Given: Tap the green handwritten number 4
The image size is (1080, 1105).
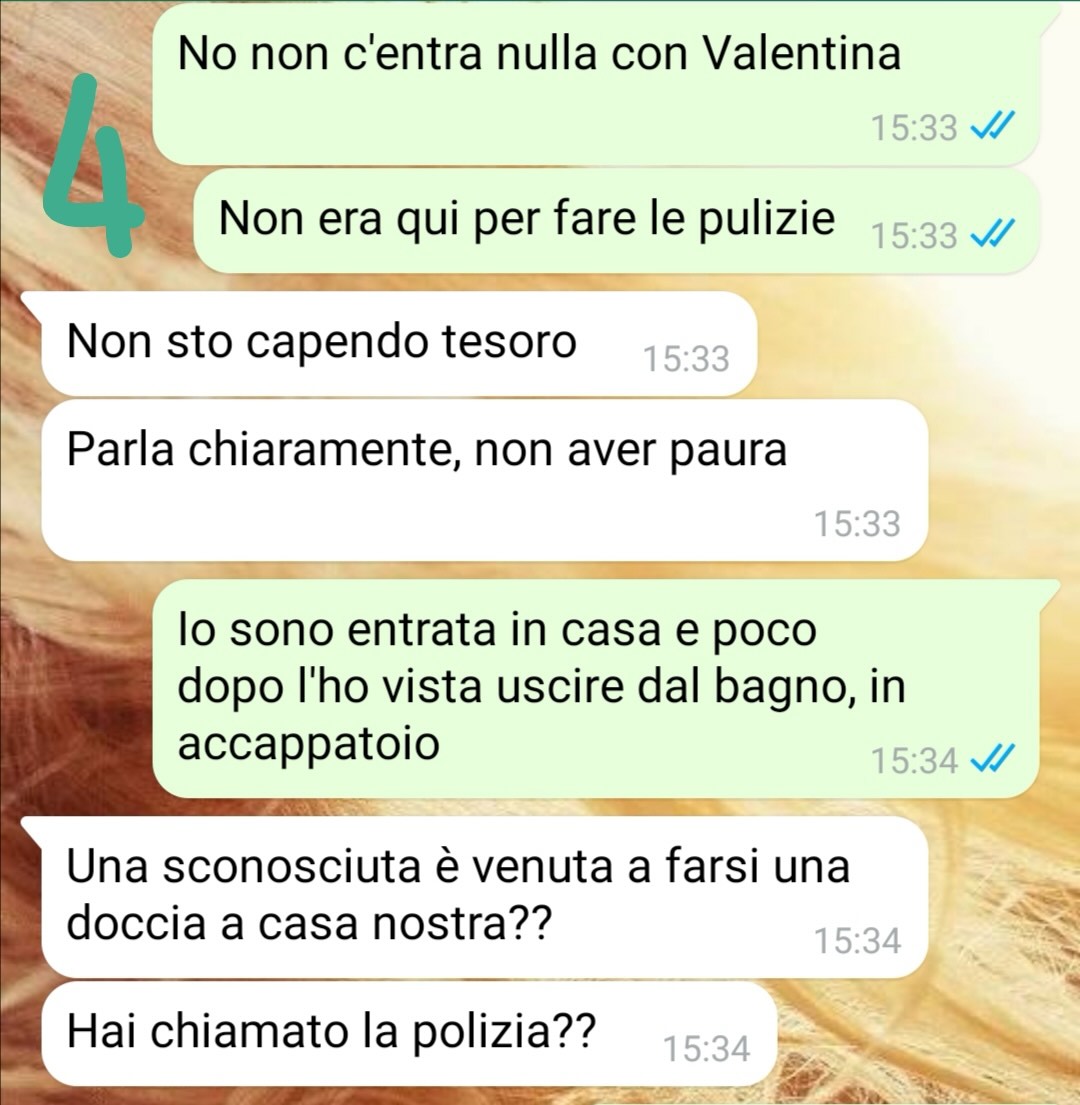Looking at the screenshot, I should point(92,166).
